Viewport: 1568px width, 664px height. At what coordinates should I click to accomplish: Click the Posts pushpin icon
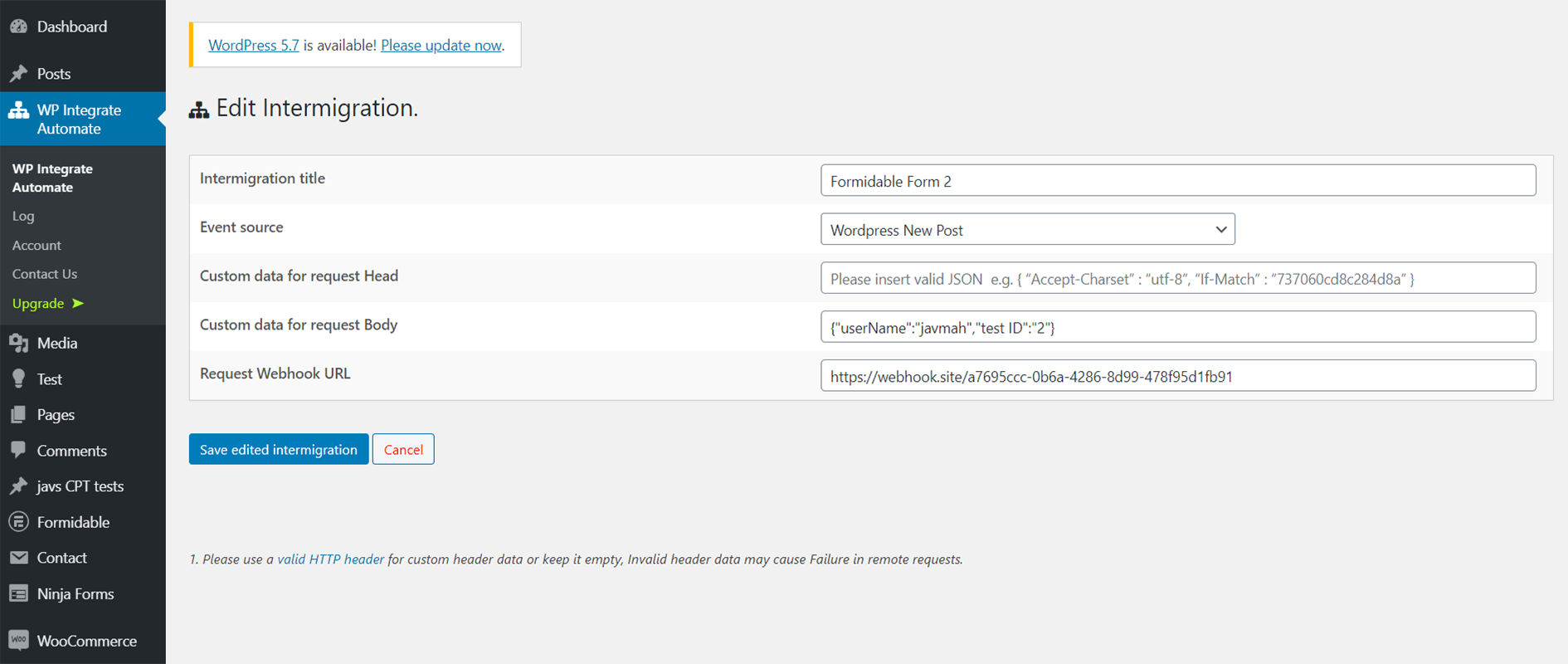point(19,74)
